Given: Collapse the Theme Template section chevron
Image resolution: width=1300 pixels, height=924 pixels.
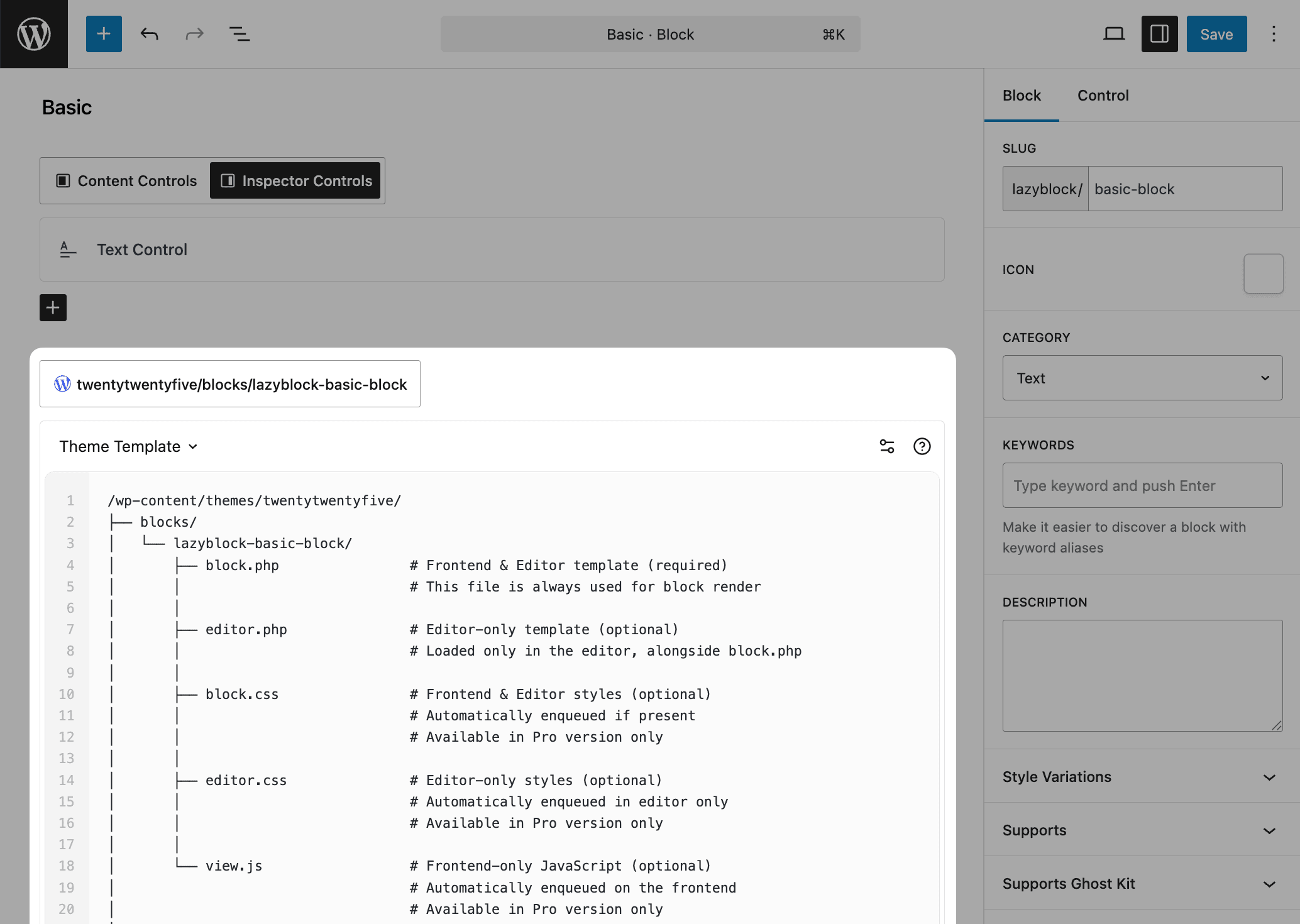Looking at the screenshot, I should [192, 446].
